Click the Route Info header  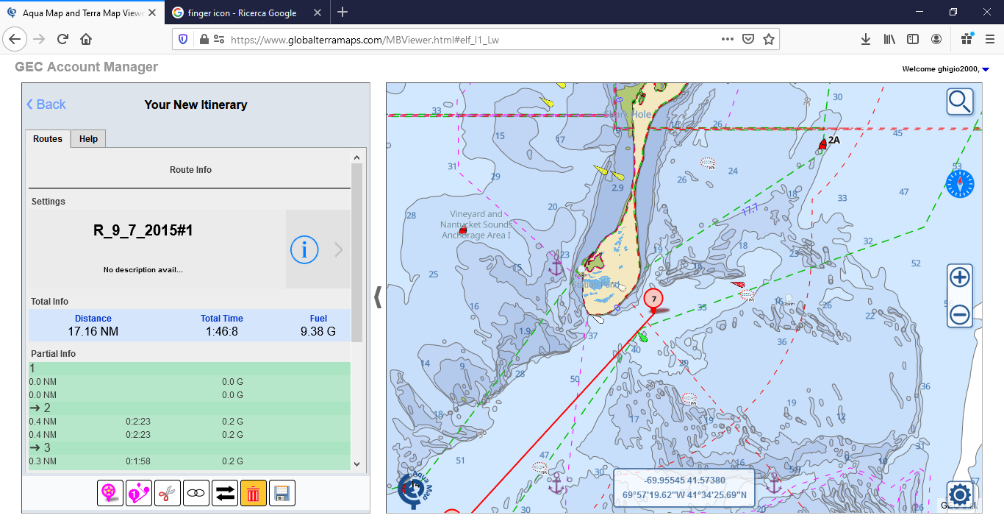click(x=190, y=170)
